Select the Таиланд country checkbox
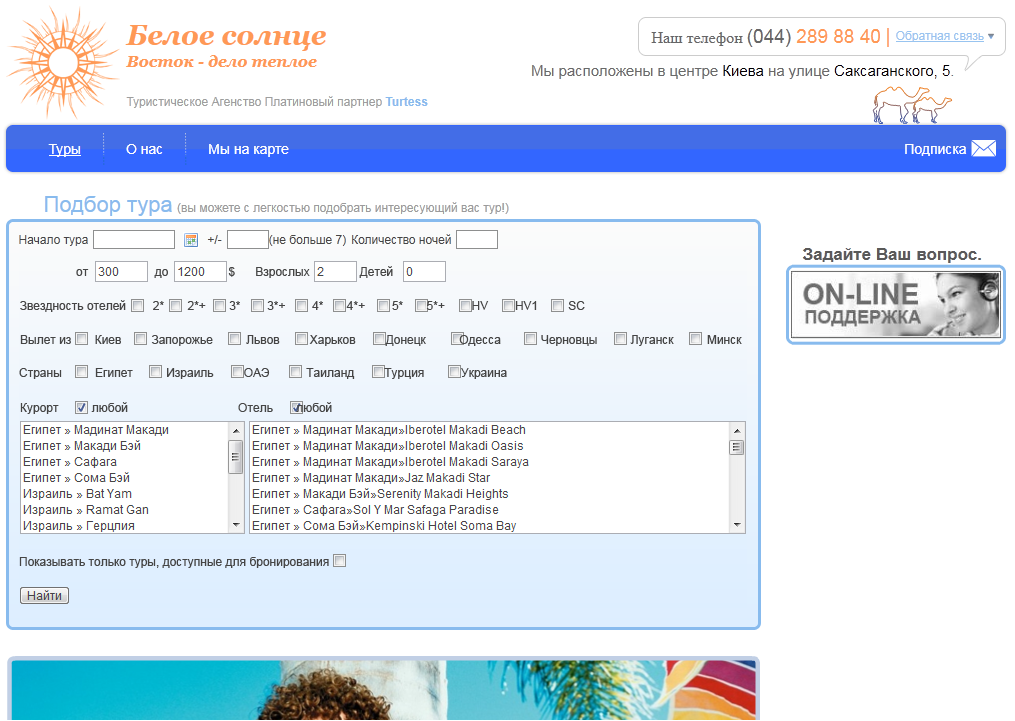Viewport: 1015px width, 721px height. point(295,372)
